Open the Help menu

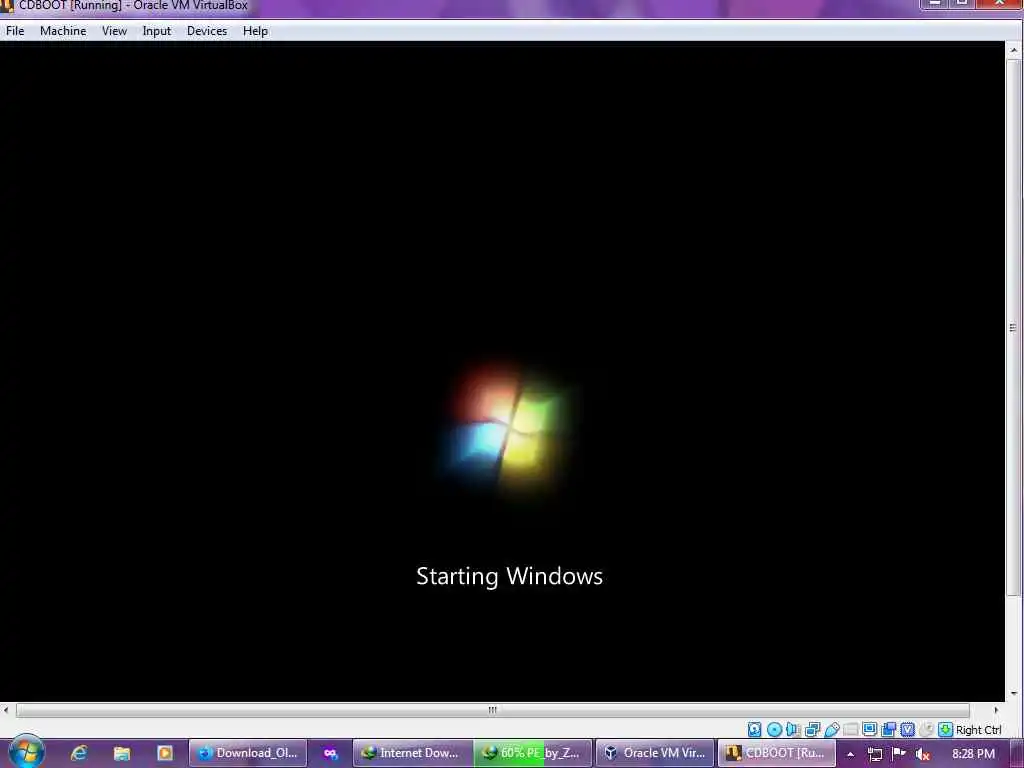tap(255, 31)
